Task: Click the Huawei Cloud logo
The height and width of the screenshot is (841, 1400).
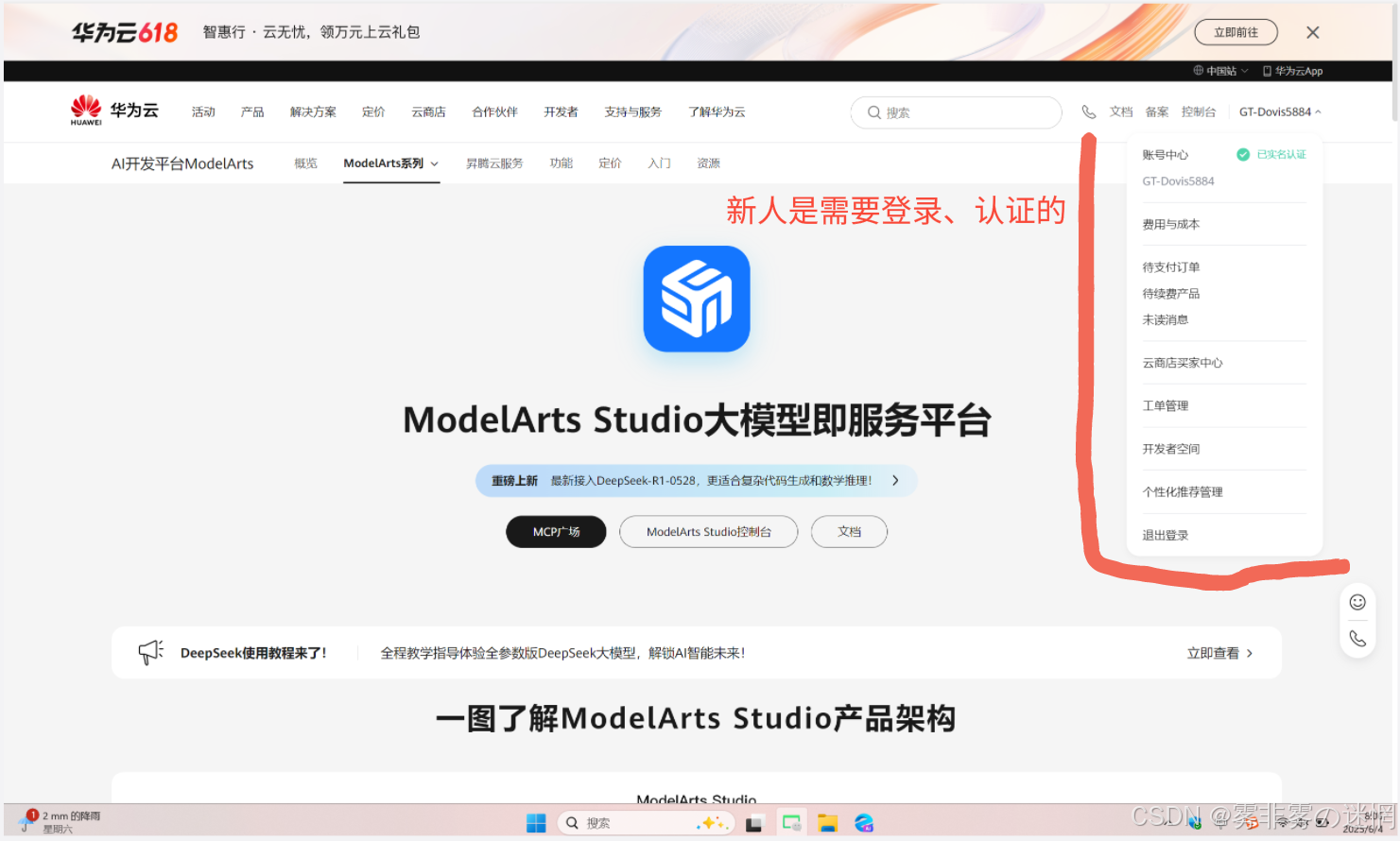Action: [114, 111]
